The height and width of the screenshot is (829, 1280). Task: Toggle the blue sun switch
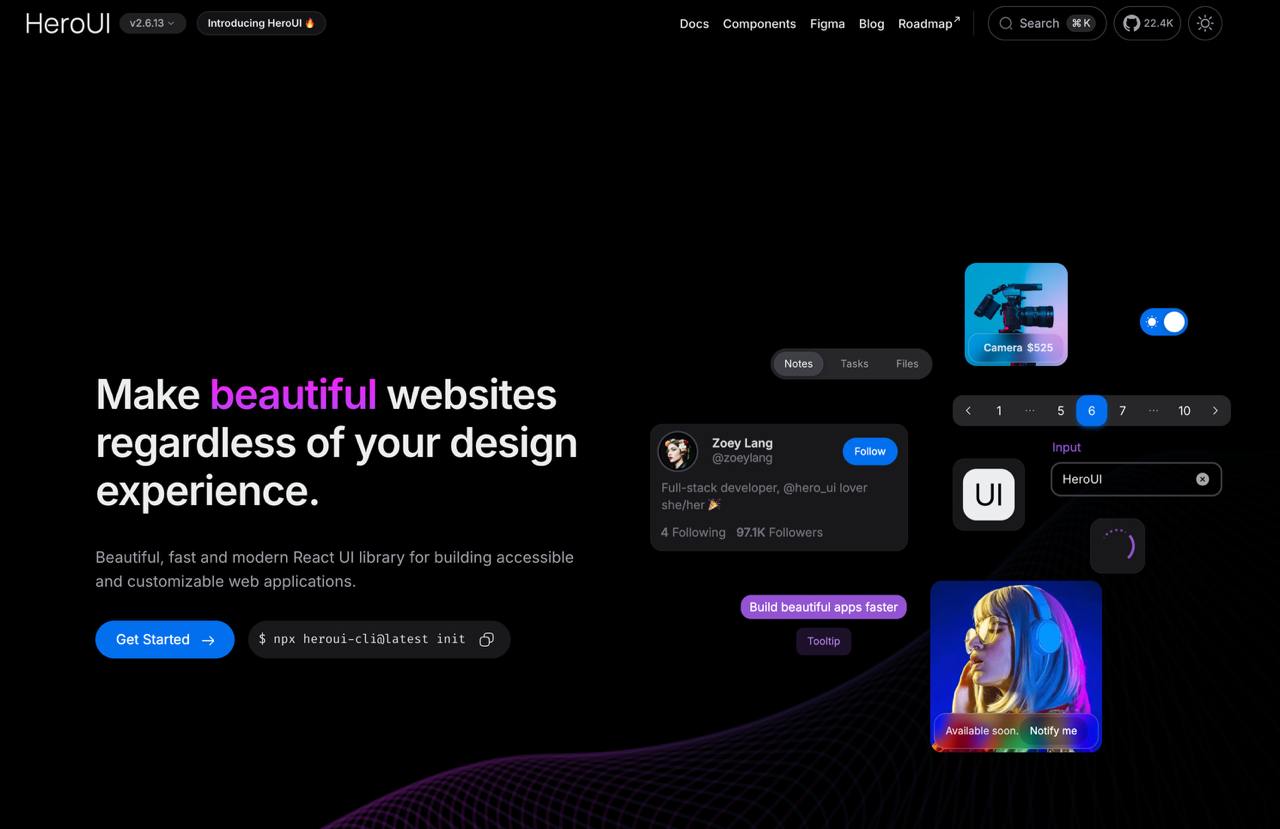(1164, 321)
